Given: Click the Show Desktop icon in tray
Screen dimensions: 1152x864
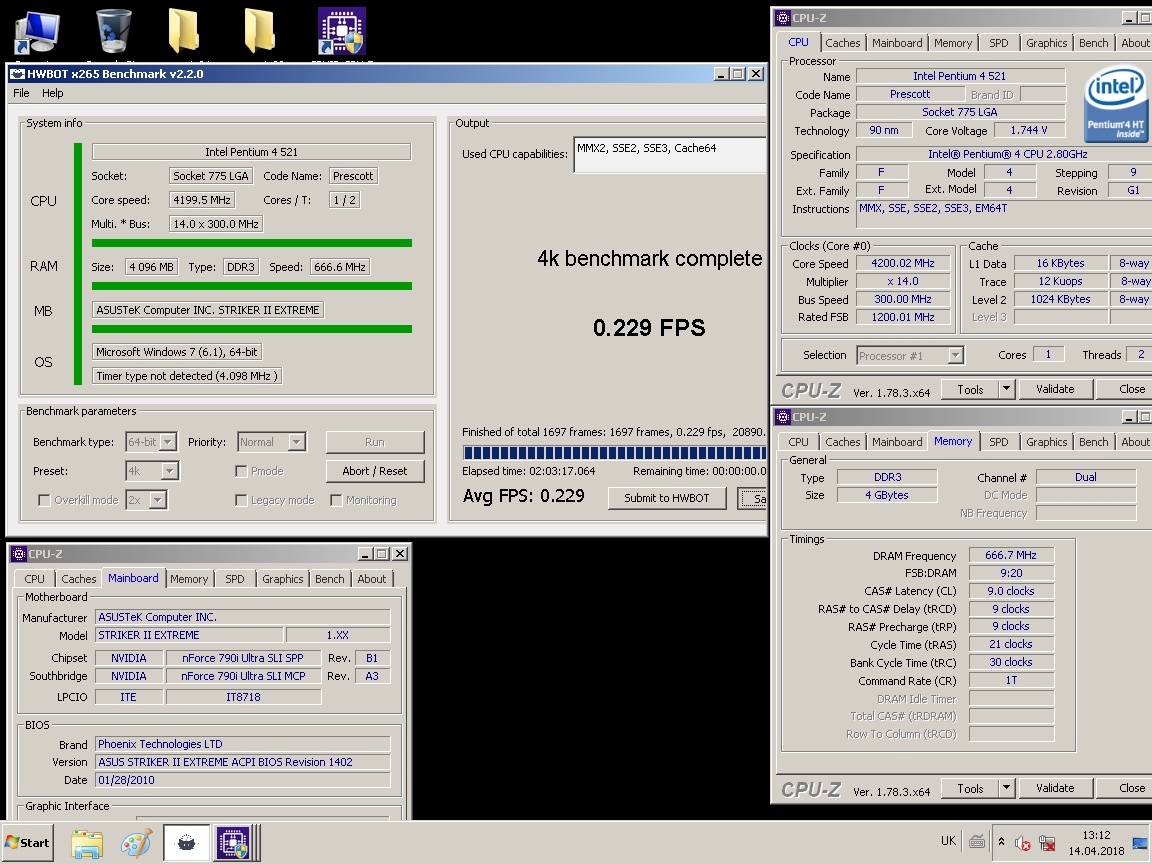Looking at the screenshot, I should point(1140,843).
